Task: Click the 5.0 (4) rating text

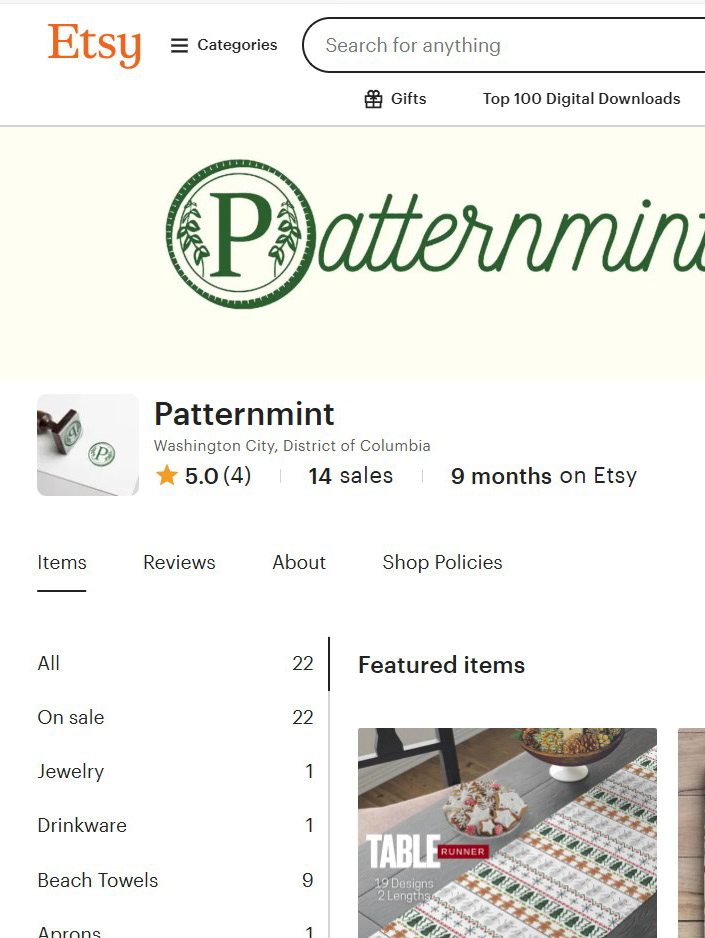Action: coord(218,476)
